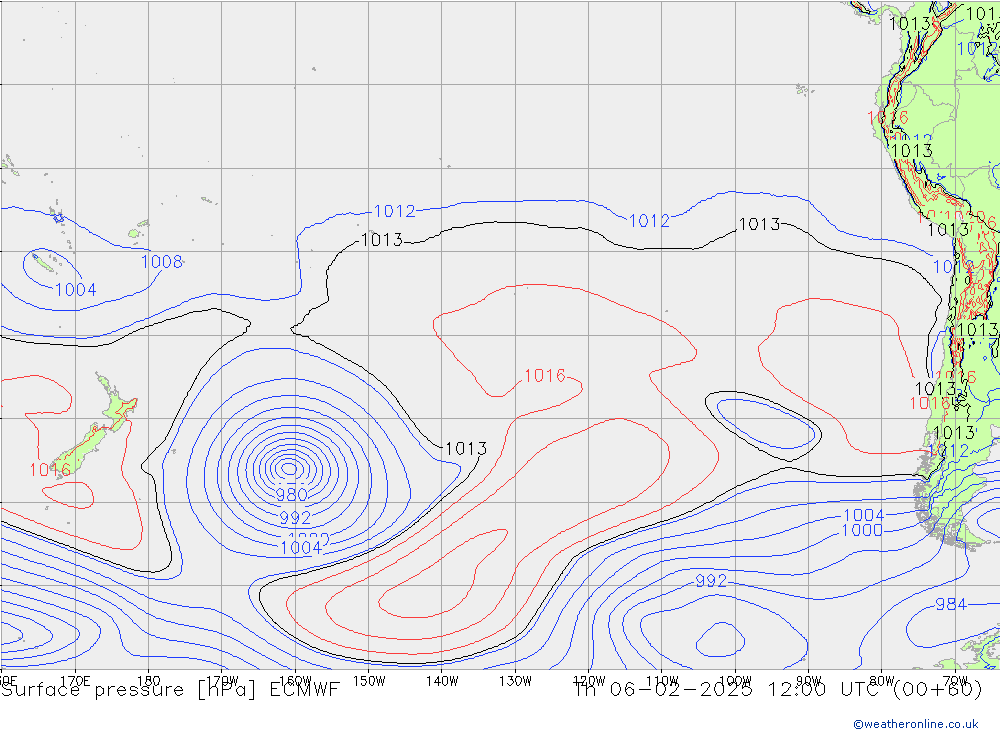The image size is (1000, 733).
Task: Click the 1004 label directly above 1000
Action: (x=864, y=515)
